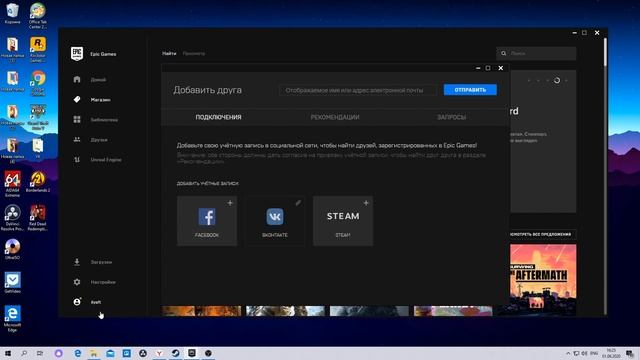Open the AIDA64 Extreme desktop shortcut
640x360 pixels.
(x=13, y=184)
